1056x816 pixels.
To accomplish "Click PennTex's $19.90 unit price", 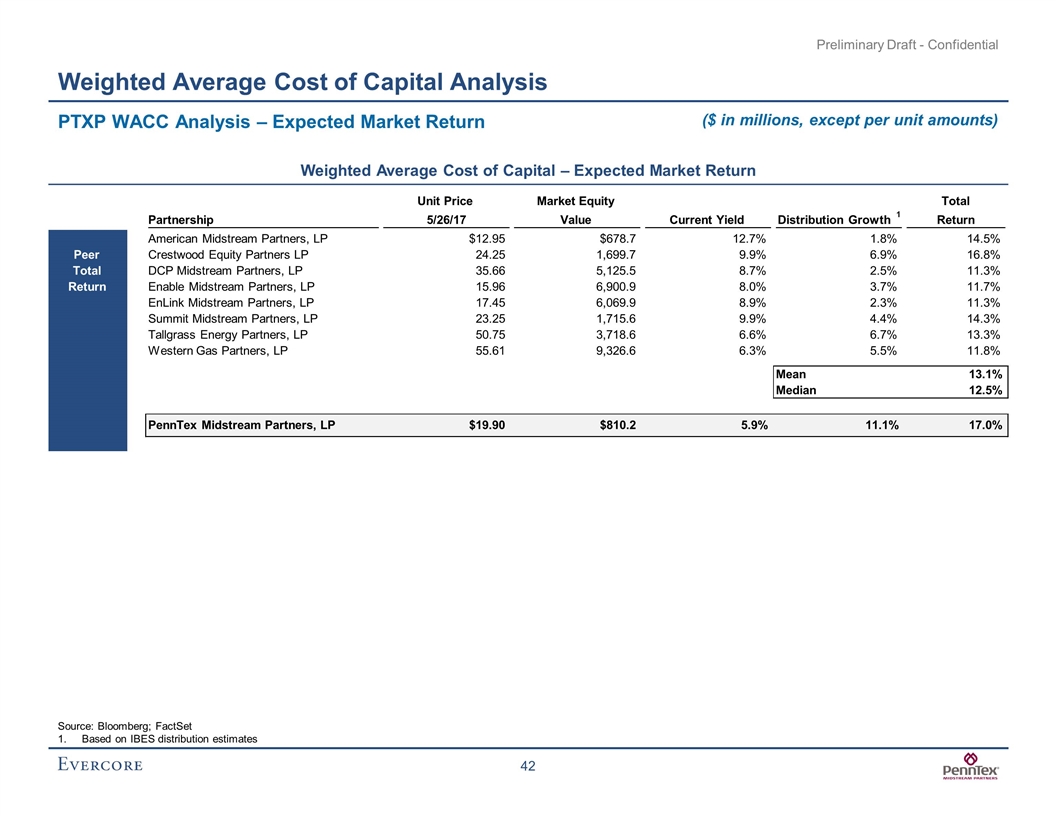I will tap(487, 425).
